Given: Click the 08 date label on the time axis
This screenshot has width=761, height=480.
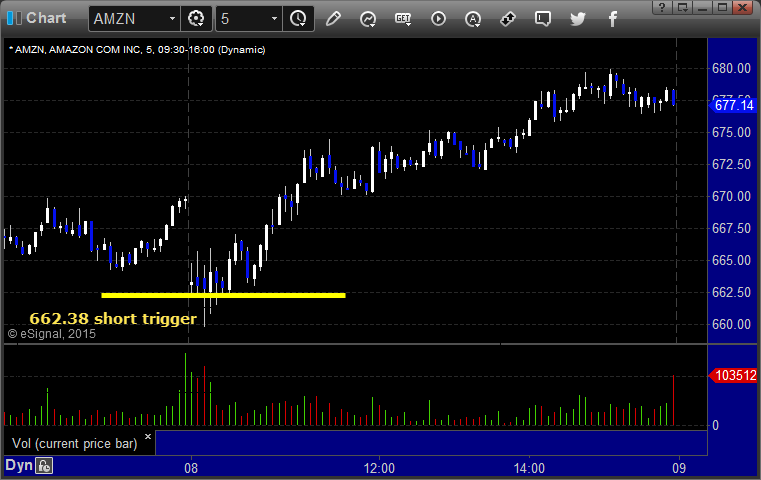Looking at the screenshot, I should [x=191, y=468].
